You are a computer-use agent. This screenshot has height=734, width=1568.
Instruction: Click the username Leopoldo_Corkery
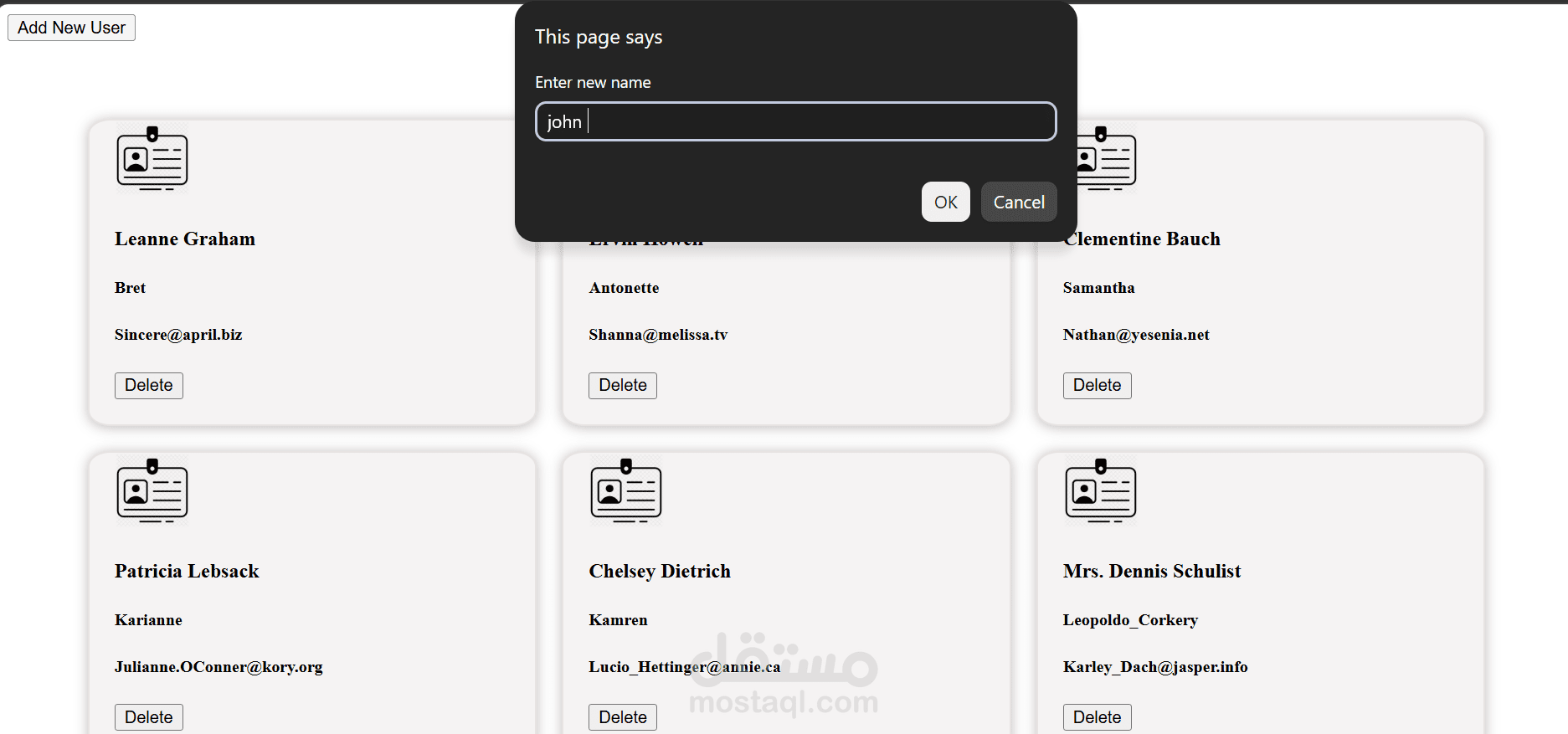[1130, 620]
